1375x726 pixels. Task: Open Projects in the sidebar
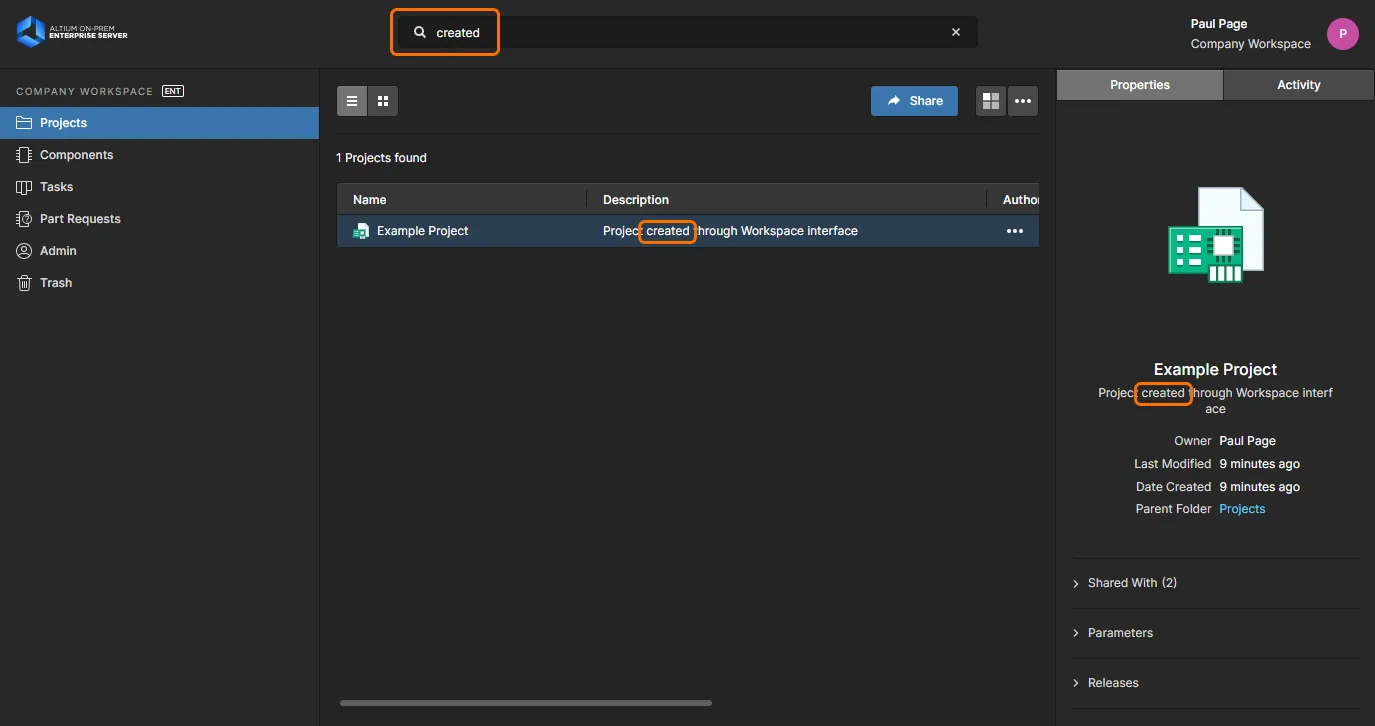pyautogui.click(x=160, y=123)
